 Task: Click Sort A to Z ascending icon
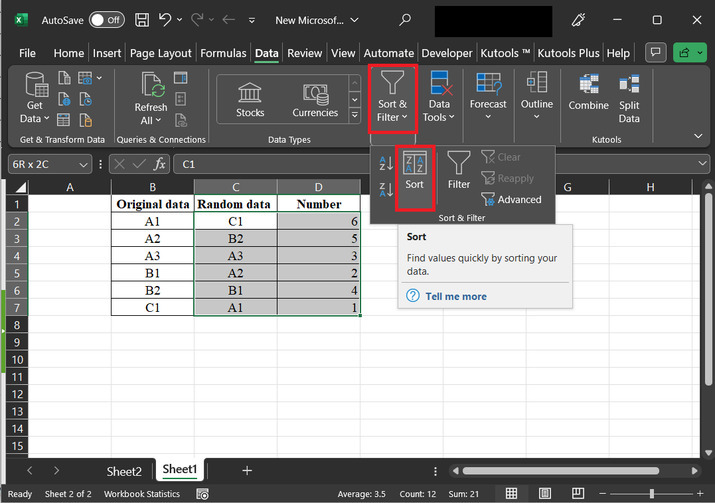tap(386, 164)
